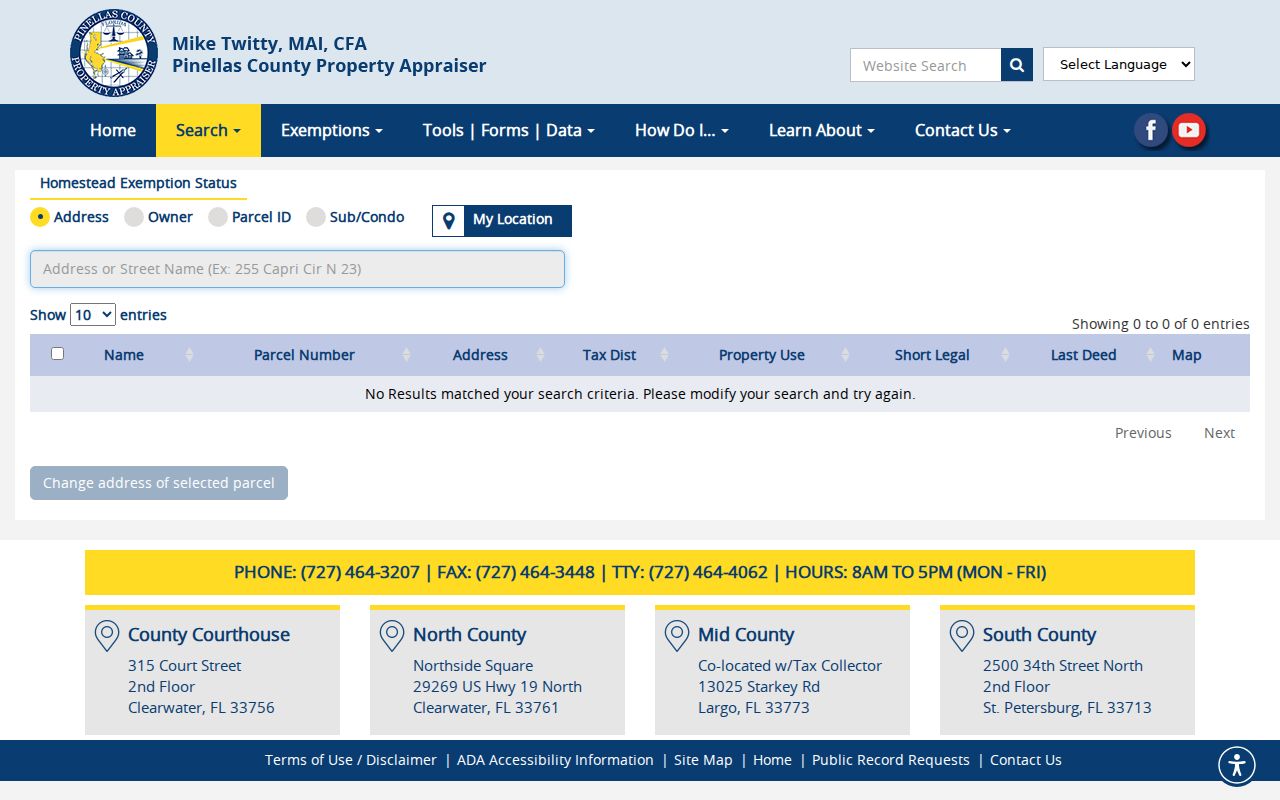Viewport: 1280px width, 800px height.
Task: Click the address or street name field
Action: pos(297,269)
